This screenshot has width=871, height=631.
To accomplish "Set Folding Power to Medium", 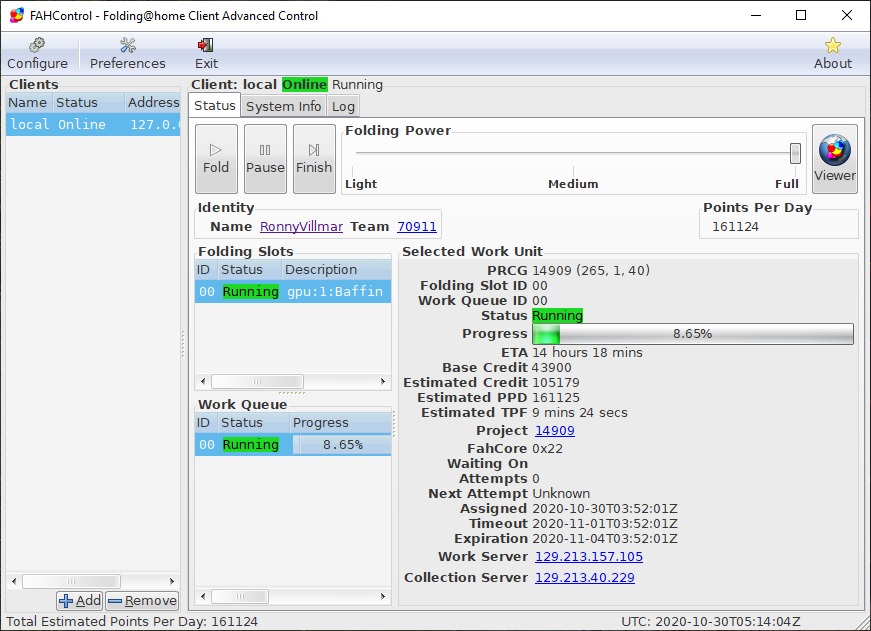I will 573,184.
